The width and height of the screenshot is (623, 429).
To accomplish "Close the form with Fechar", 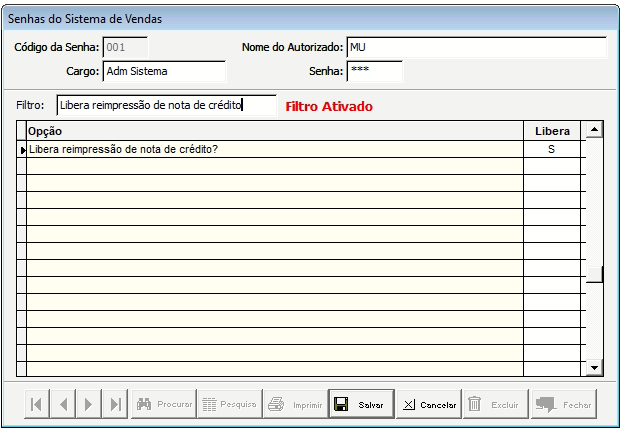I will 564,404.
